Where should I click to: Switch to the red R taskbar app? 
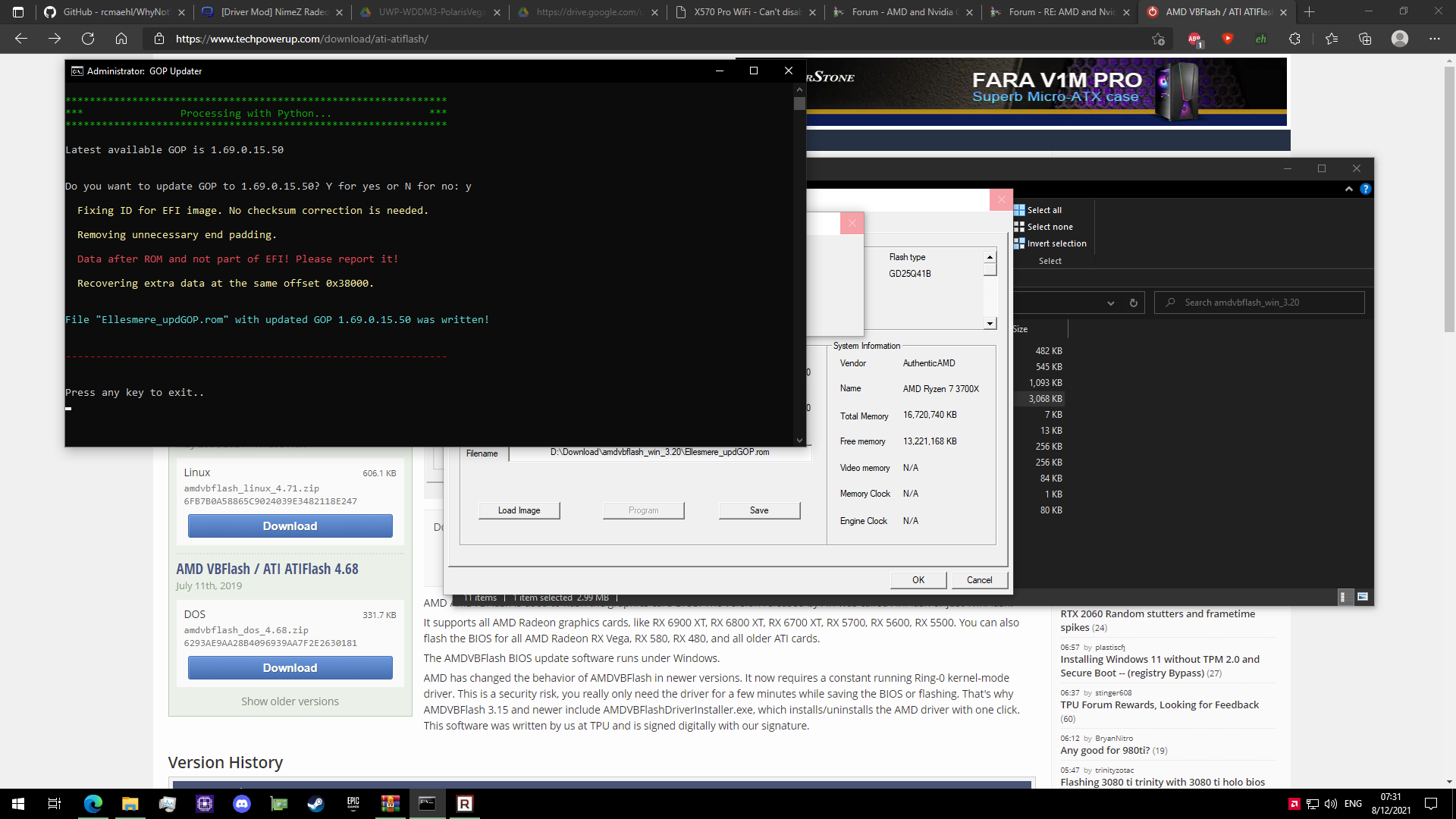465,804
